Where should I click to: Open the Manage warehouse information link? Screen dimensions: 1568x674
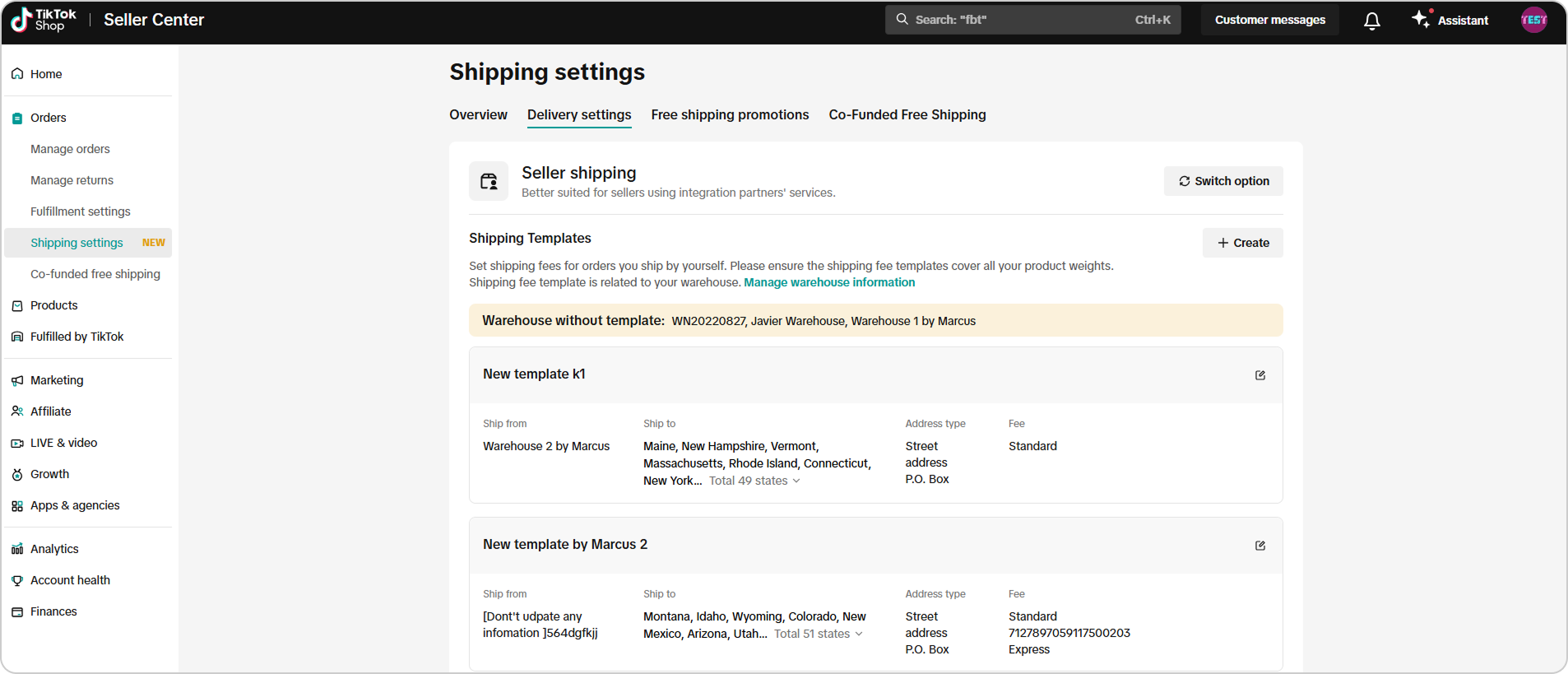pyautogui.click(x=828, y=282)
